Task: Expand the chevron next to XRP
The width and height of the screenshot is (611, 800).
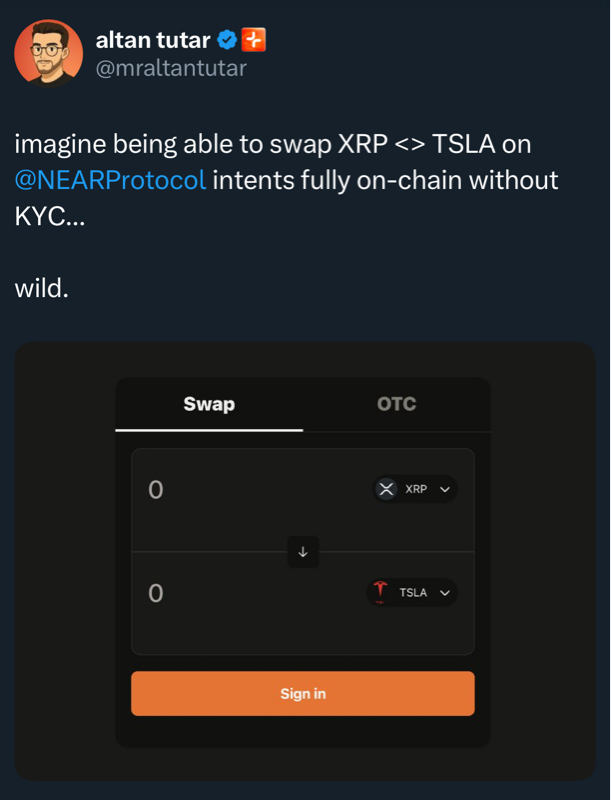Action: (445, 489)
